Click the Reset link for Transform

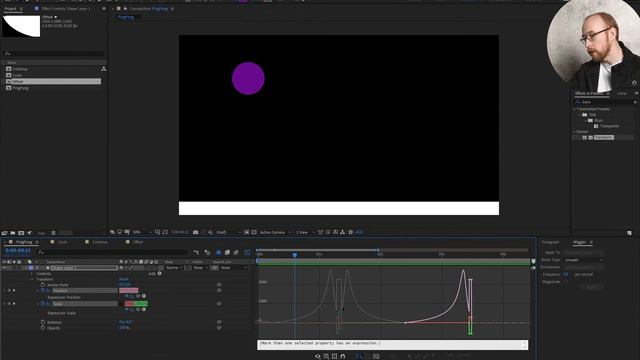124,279
